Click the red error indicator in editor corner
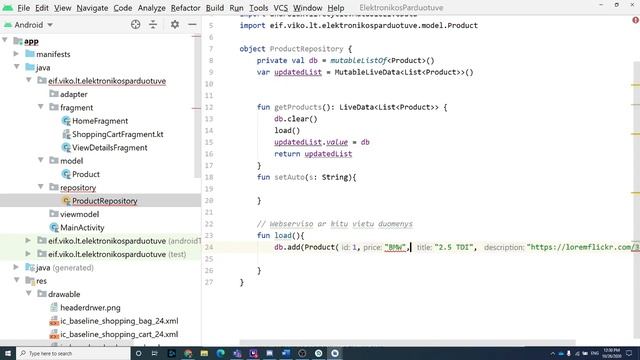This screenshot has height=360, width=640. coord(636,20)
